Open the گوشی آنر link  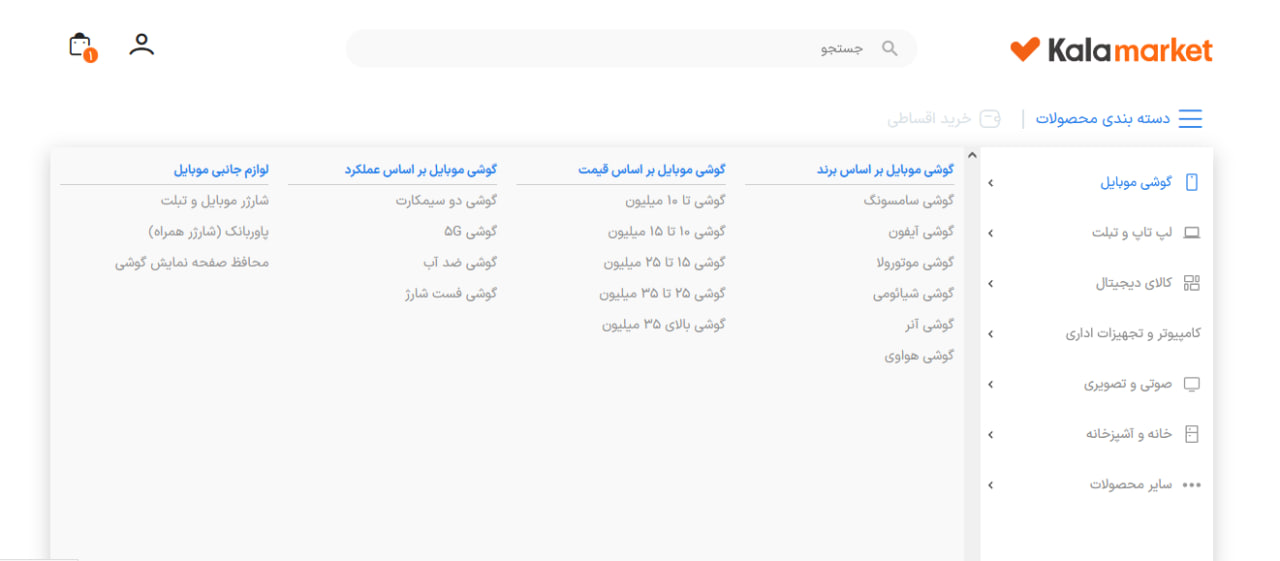click(x=929, y=325)
